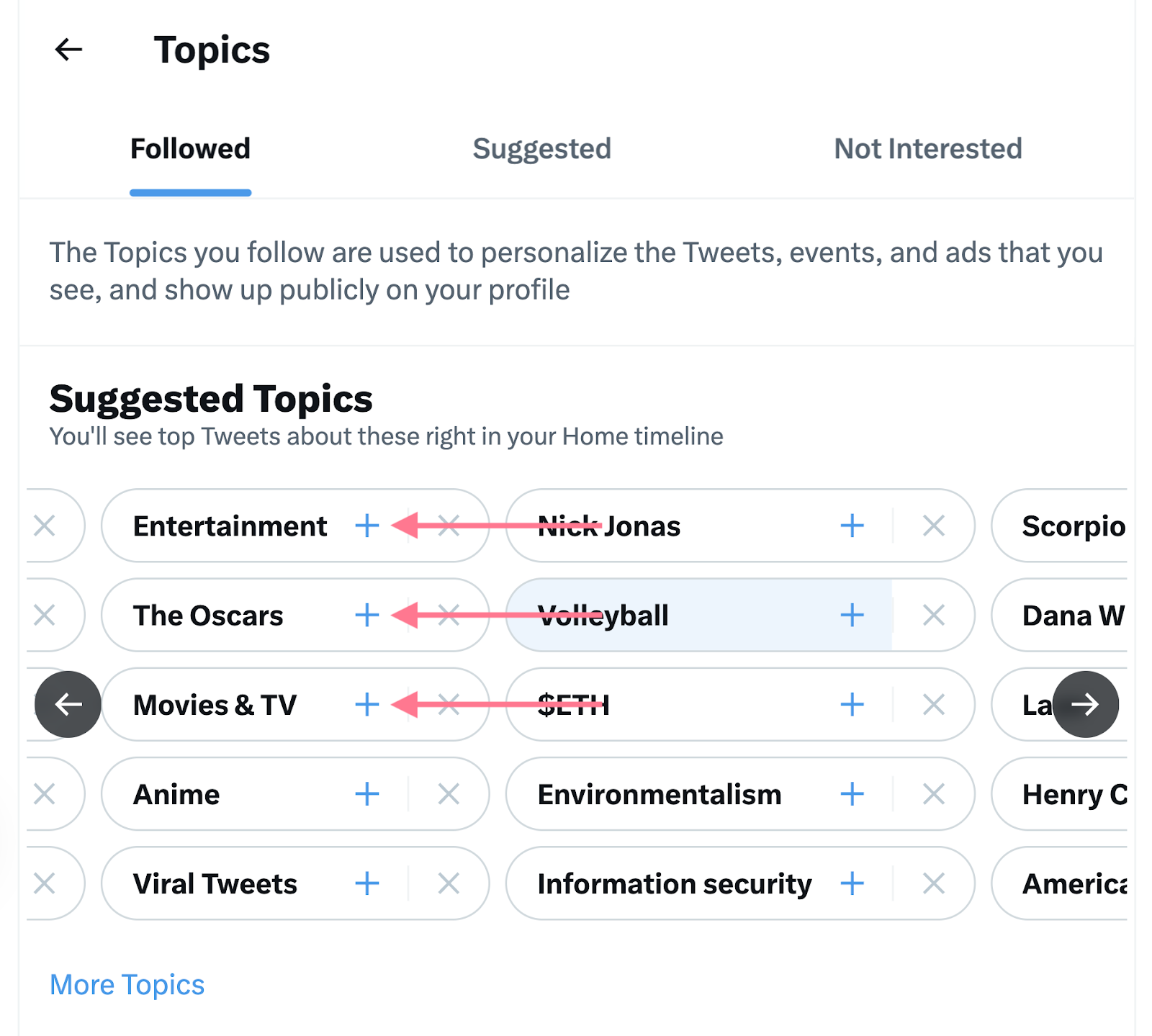
Task: Dismiss the Viral Tweets suggestion
Action: click(448, 883)
